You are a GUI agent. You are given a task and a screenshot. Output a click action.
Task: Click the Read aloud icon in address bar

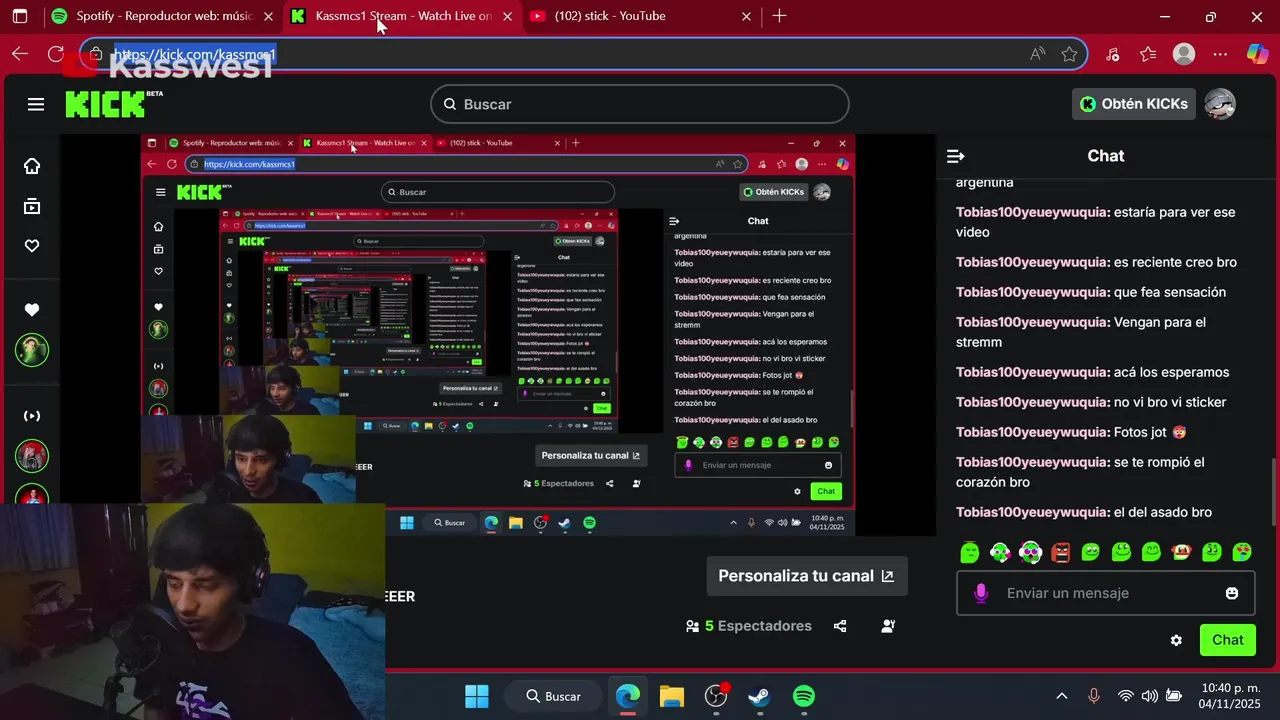[1038, 54]
